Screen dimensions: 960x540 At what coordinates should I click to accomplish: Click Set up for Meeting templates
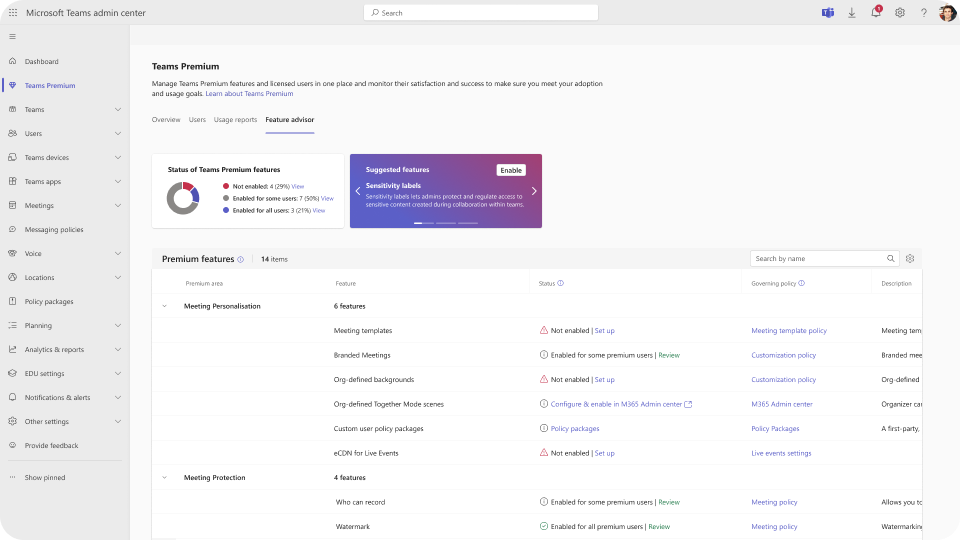tap(604, 331)
